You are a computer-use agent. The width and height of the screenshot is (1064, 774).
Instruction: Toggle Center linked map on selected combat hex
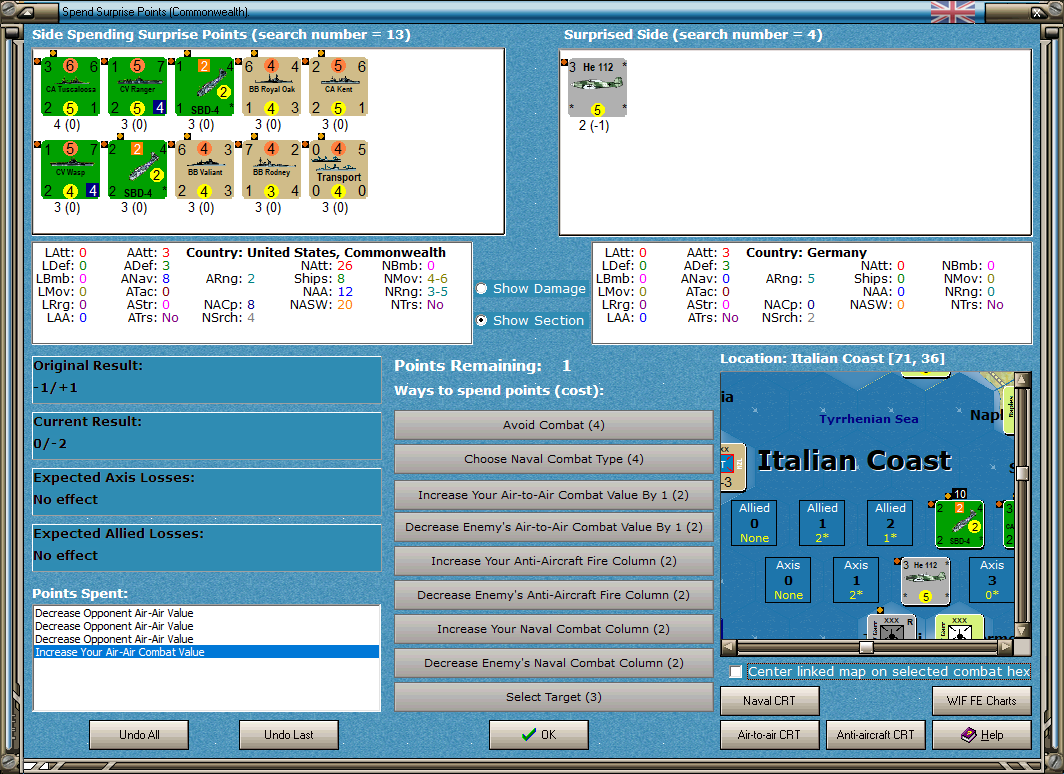tap(736, 672)
